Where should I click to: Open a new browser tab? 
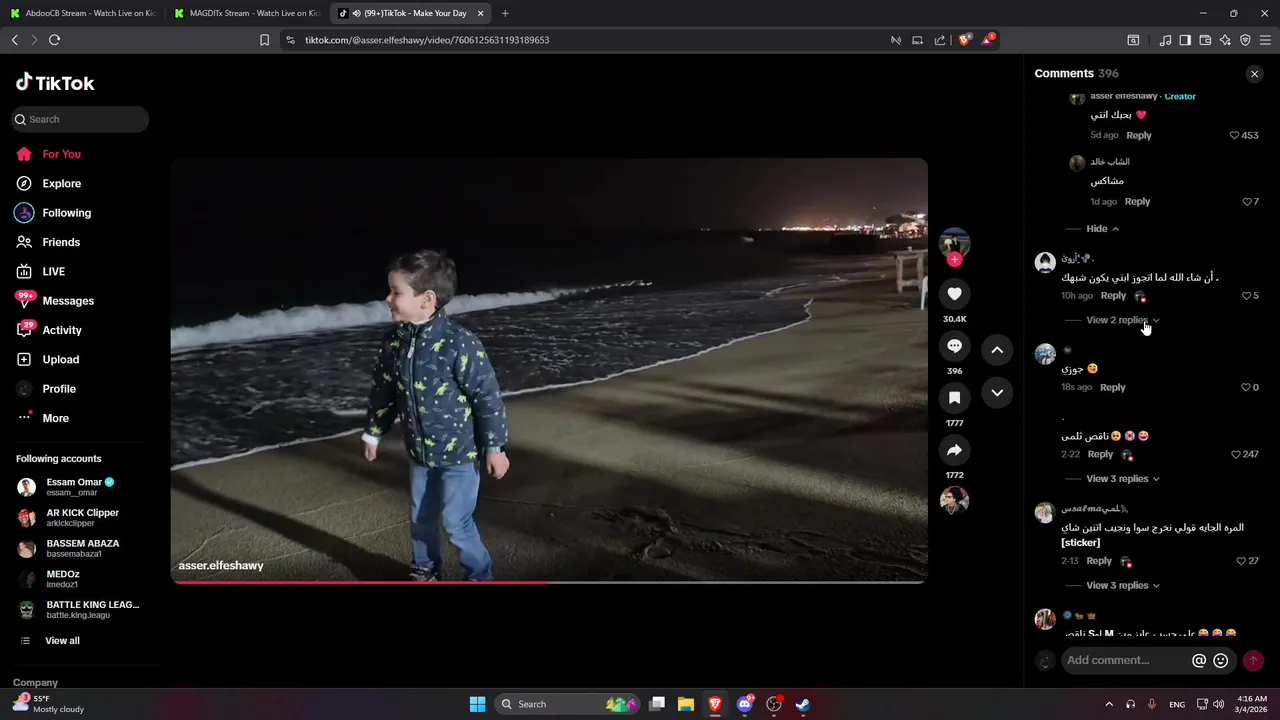(x=505, y=13)
